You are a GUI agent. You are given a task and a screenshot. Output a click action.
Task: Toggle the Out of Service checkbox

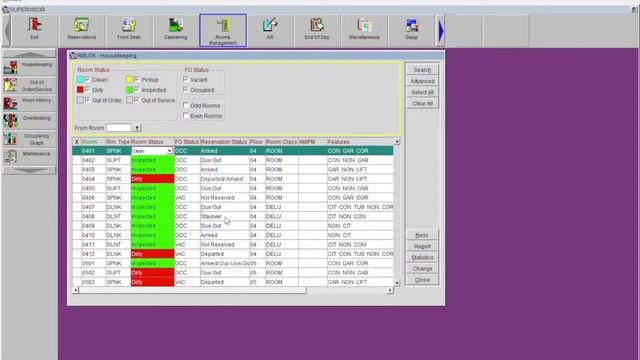pos(137,100)
